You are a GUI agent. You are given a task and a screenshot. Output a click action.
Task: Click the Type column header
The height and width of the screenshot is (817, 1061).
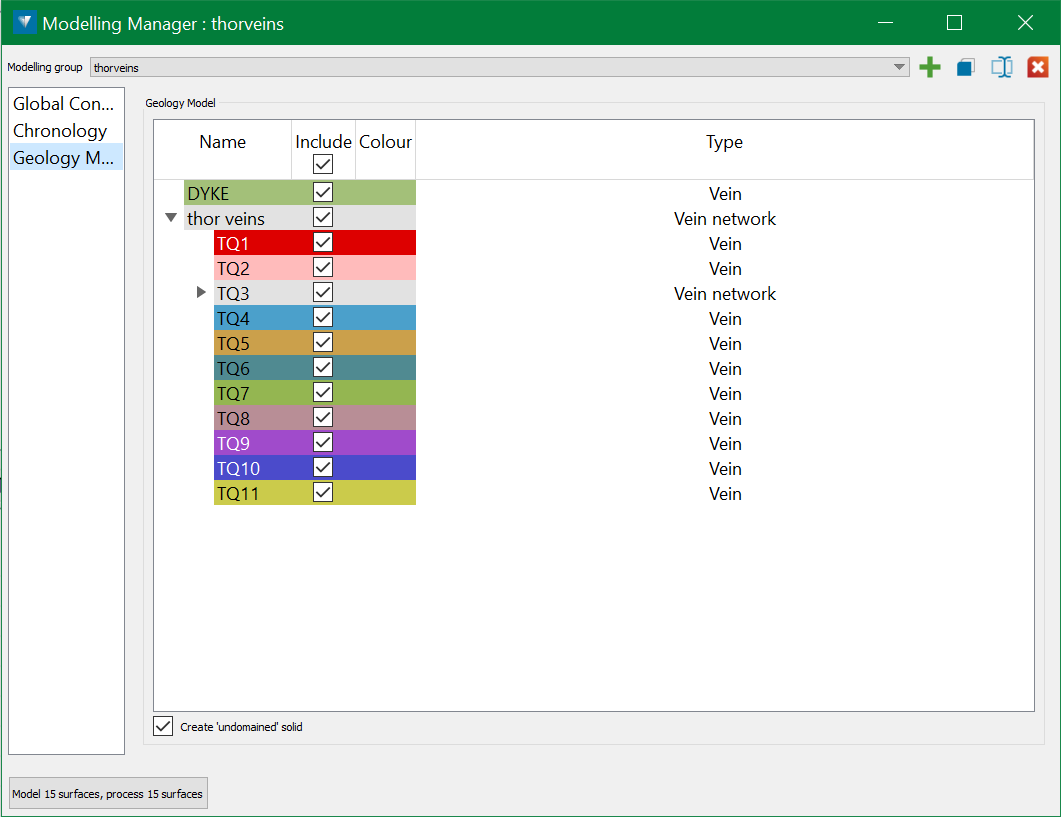[x=724, y=142]
